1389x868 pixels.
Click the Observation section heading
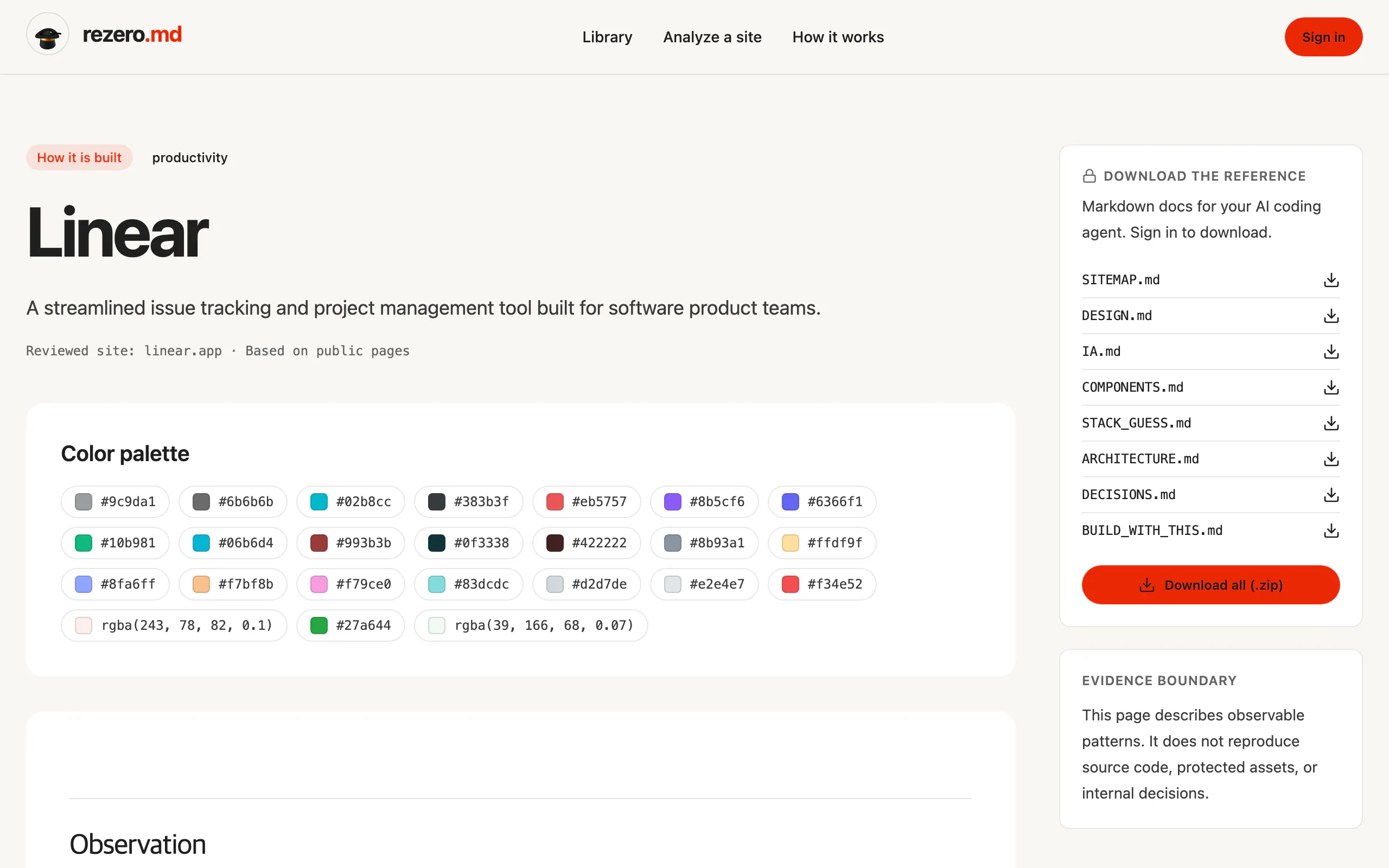click(138, 845)
